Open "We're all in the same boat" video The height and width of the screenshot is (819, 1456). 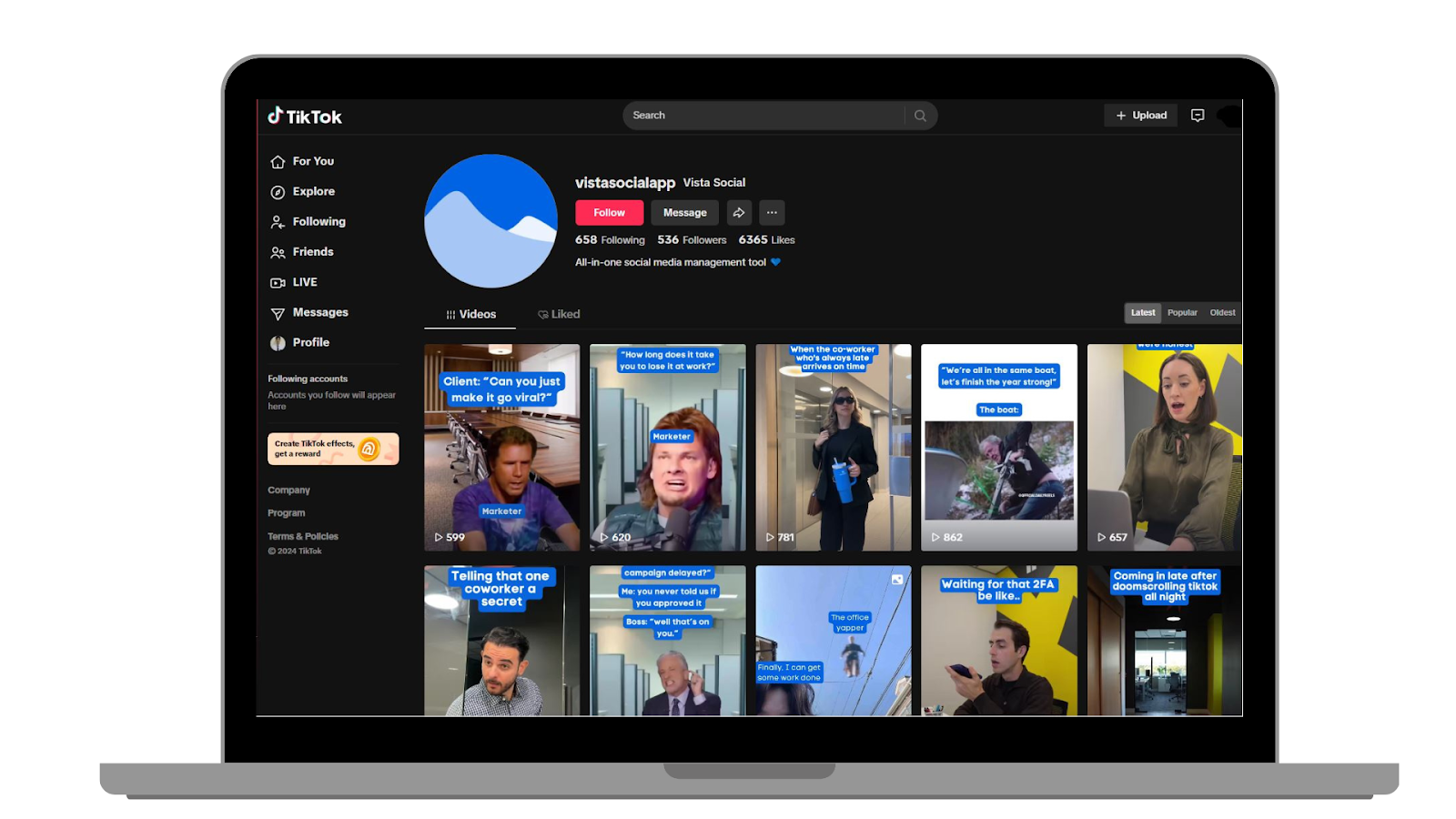click(998, 447)
